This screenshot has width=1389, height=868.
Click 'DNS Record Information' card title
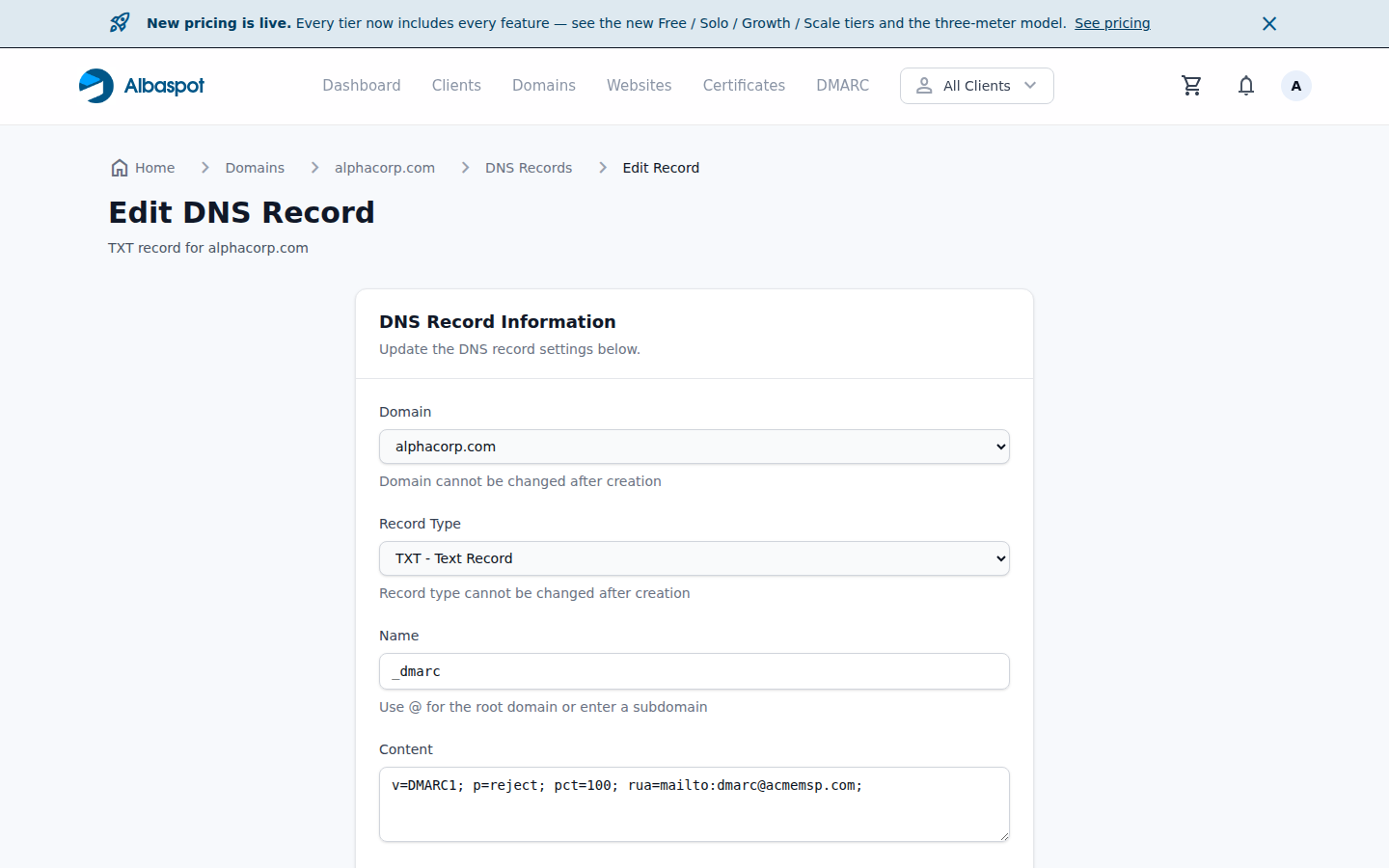pyautogui.click(x=497, y=322)
